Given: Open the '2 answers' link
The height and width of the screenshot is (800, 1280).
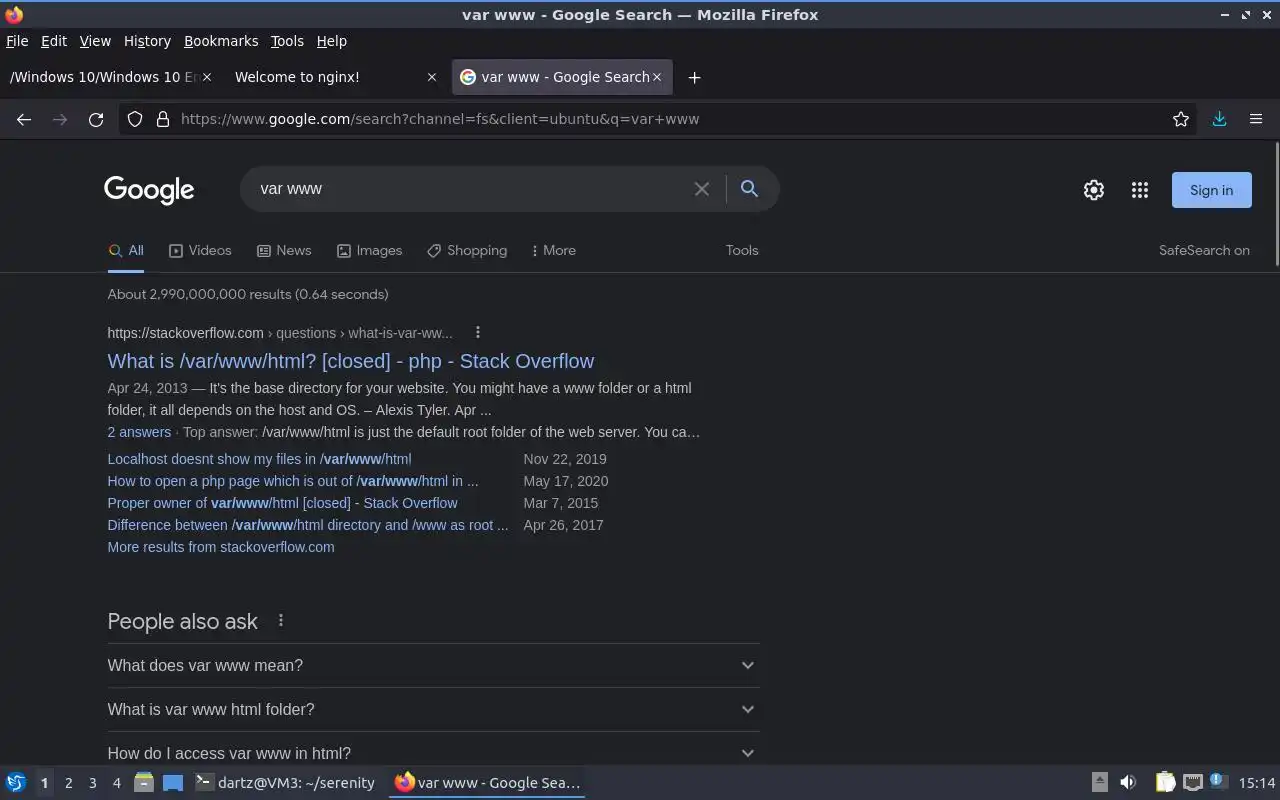Looking at the screenshot, I should [x=139, y=432].
